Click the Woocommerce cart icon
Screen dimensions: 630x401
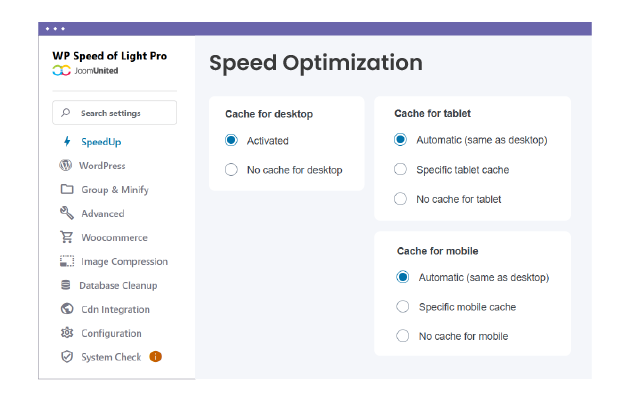67,238
